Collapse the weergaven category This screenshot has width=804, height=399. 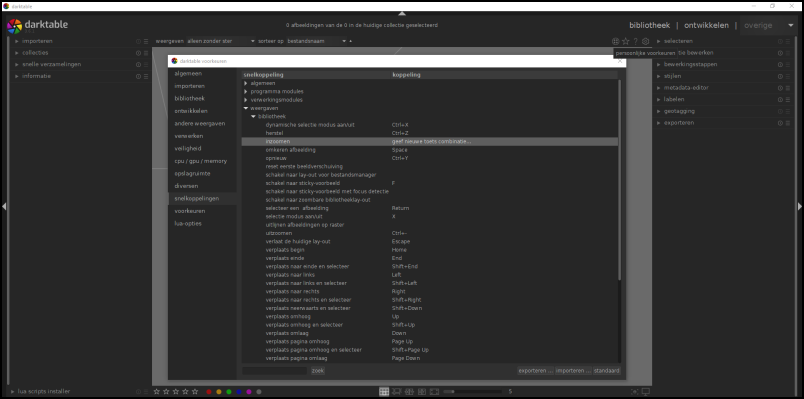click(x=246, y=108)
